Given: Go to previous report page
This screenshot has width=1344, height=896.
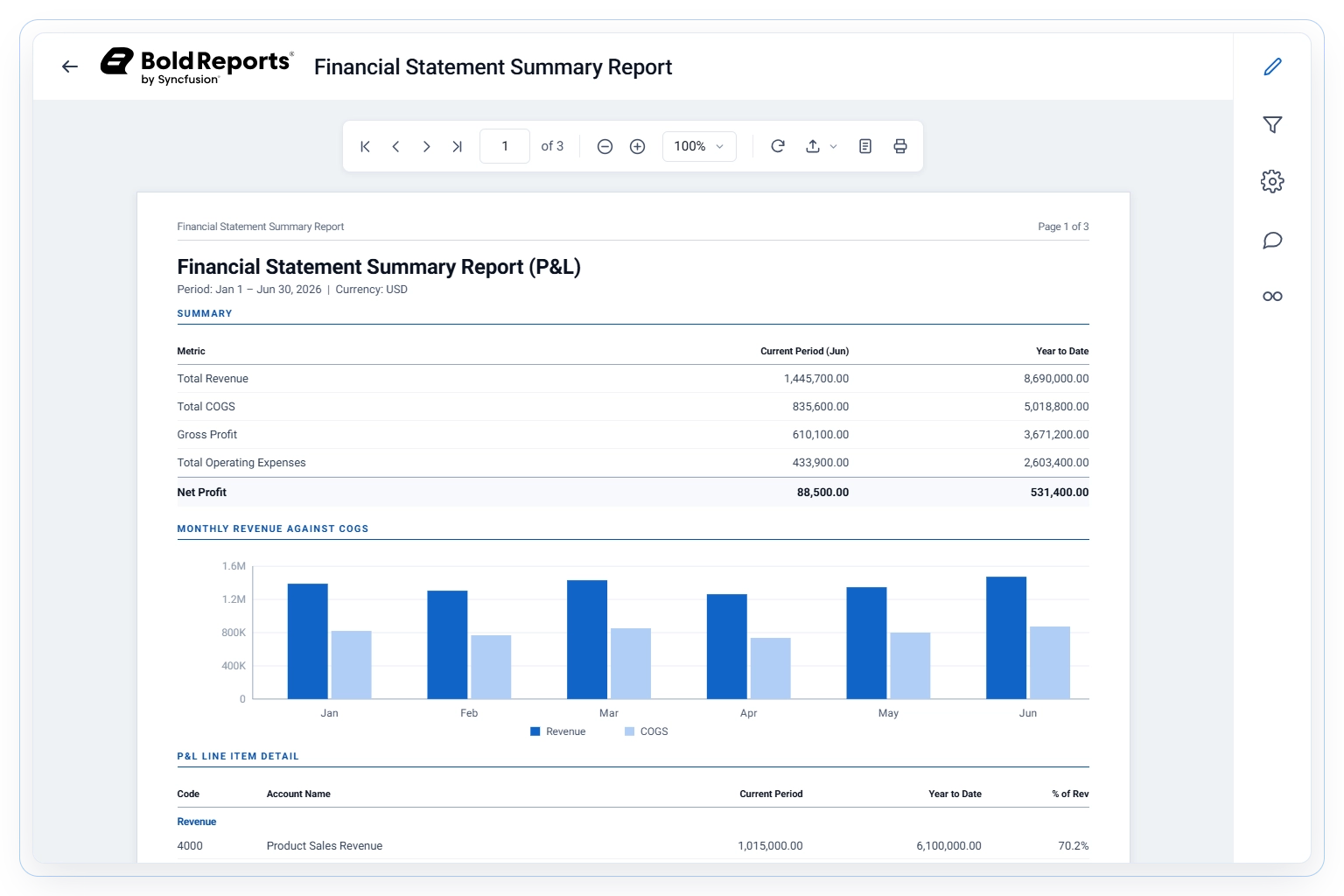Looking at the screenshot, I should pyautogui.click(x=395, y=146).
